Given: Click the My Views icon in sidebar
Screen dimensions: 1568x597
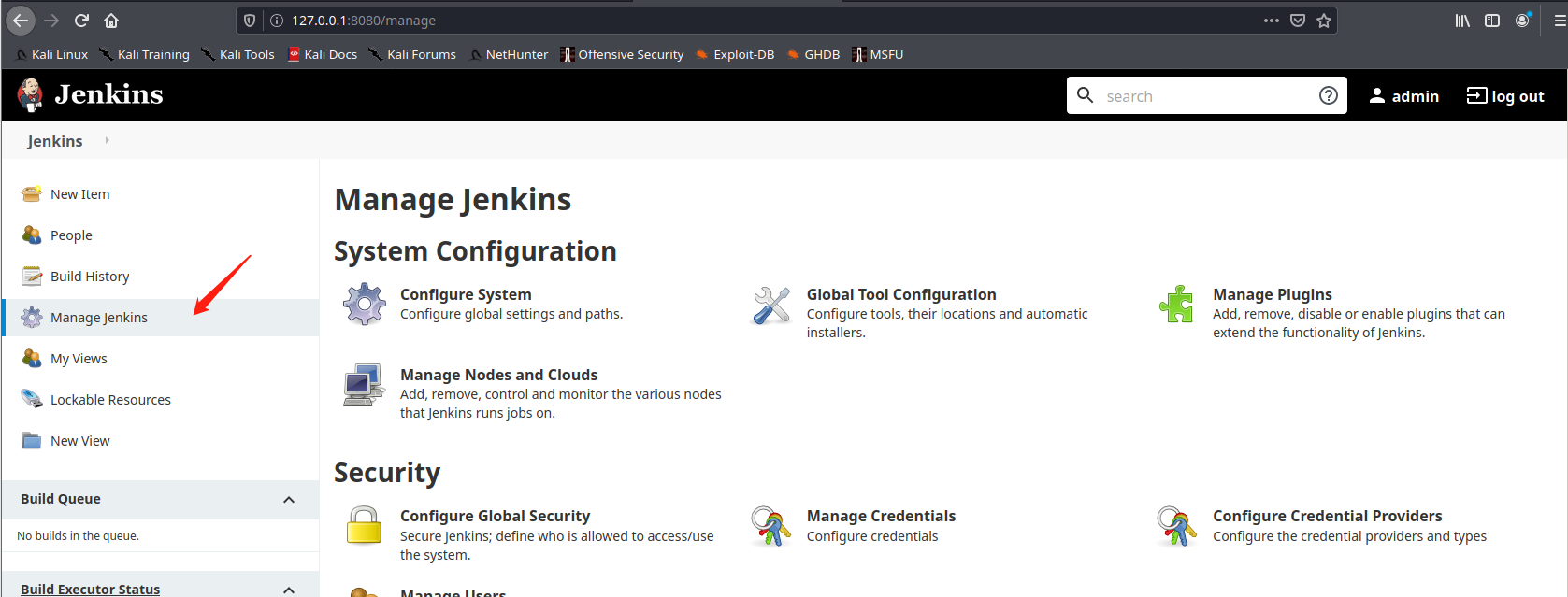Looking at the screenshot, I should 32,359.
